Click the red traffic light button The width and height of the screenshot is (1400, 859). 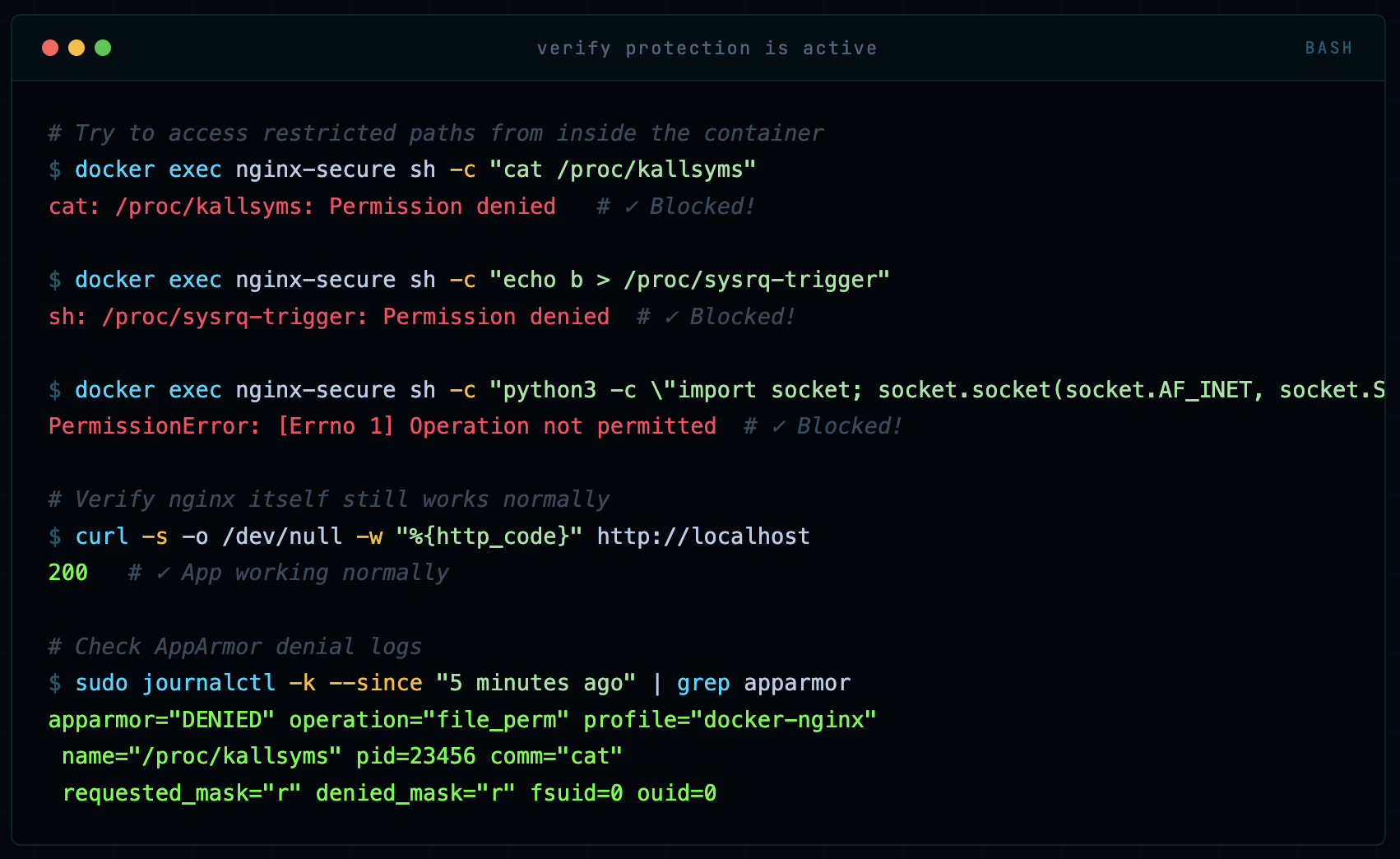coord(50,48)
